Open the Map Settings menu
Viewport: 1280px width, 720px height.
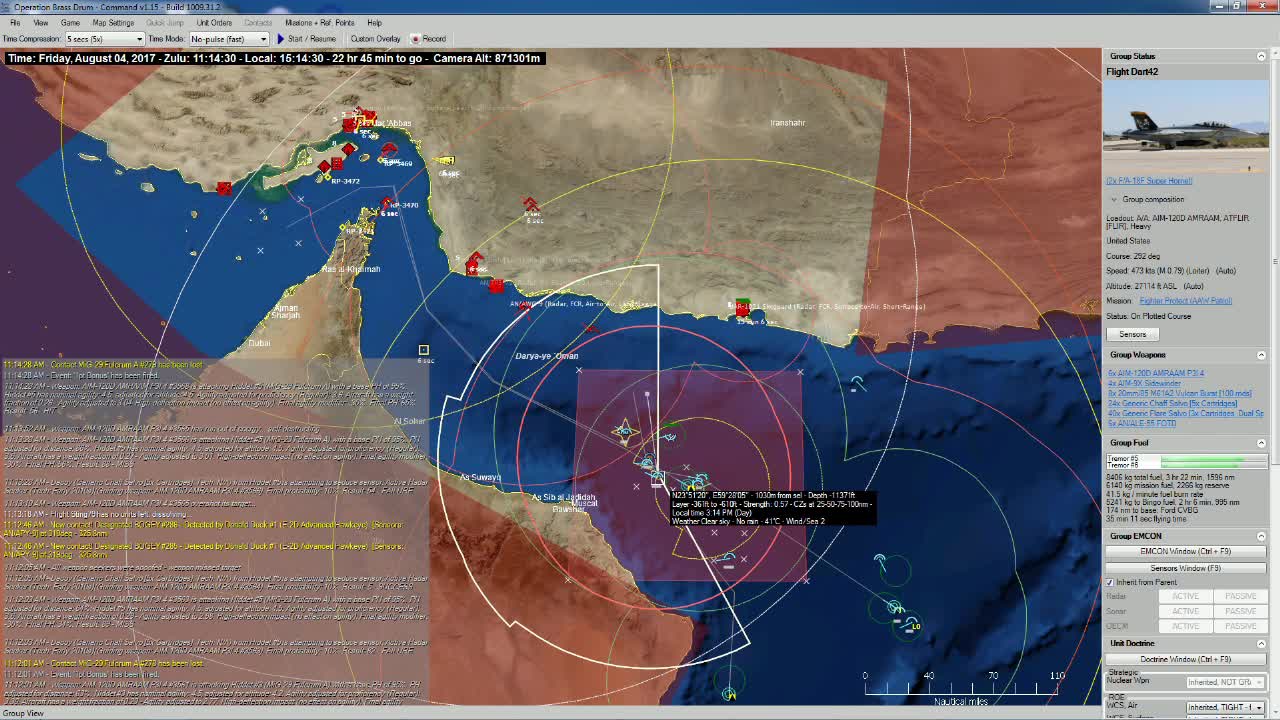pyautogui.click(x=113, y=22)
